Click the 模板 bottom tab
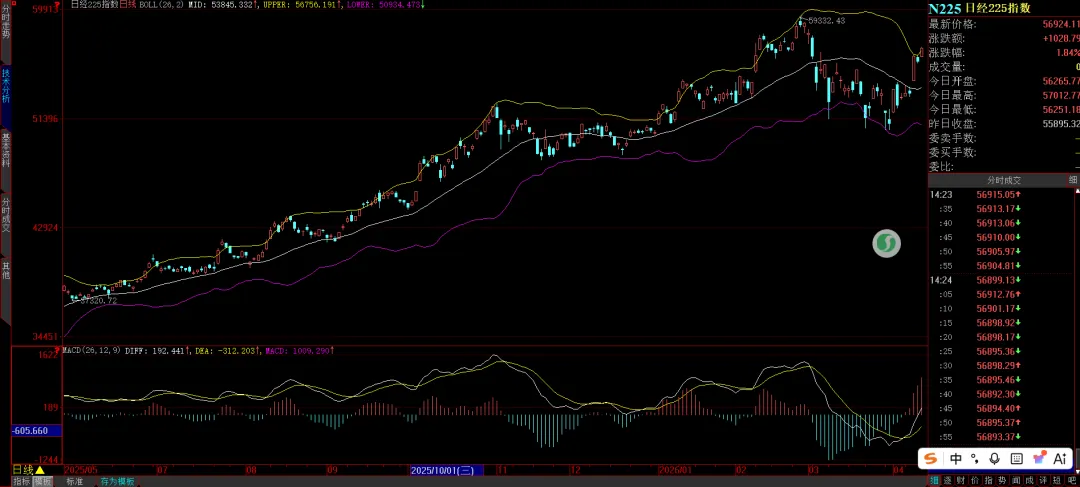The width and height of the screenshot is (1080, 487). (x=43, y=481)
